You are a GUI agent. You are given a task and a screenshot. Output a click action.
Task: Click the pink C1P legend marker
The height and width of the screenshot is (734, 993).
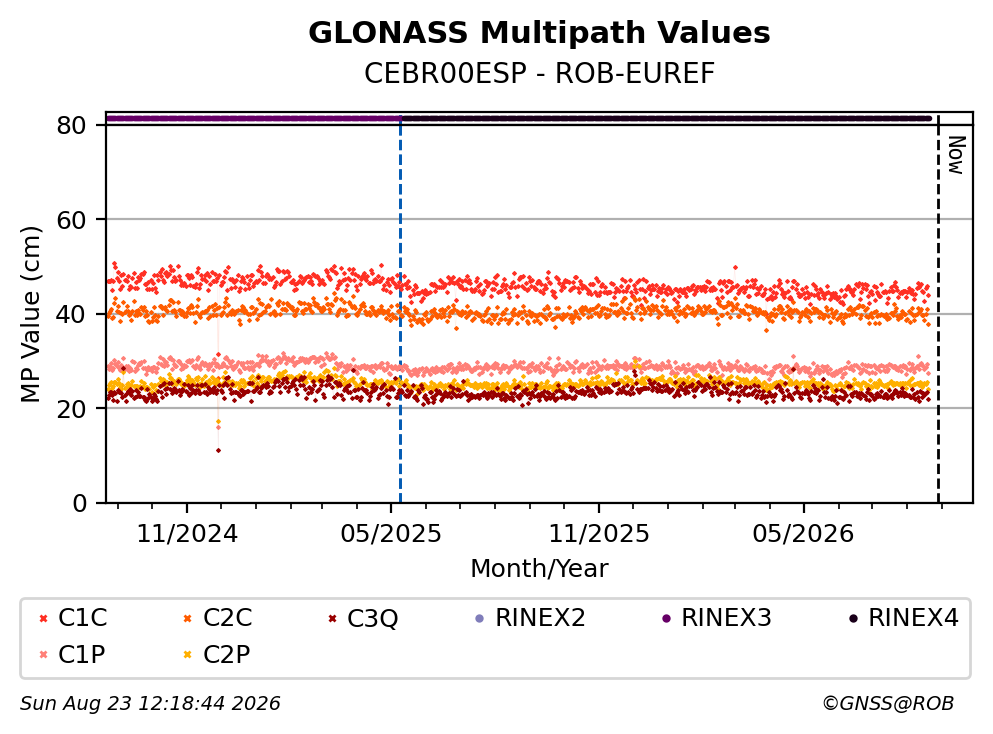pos(43,655)
